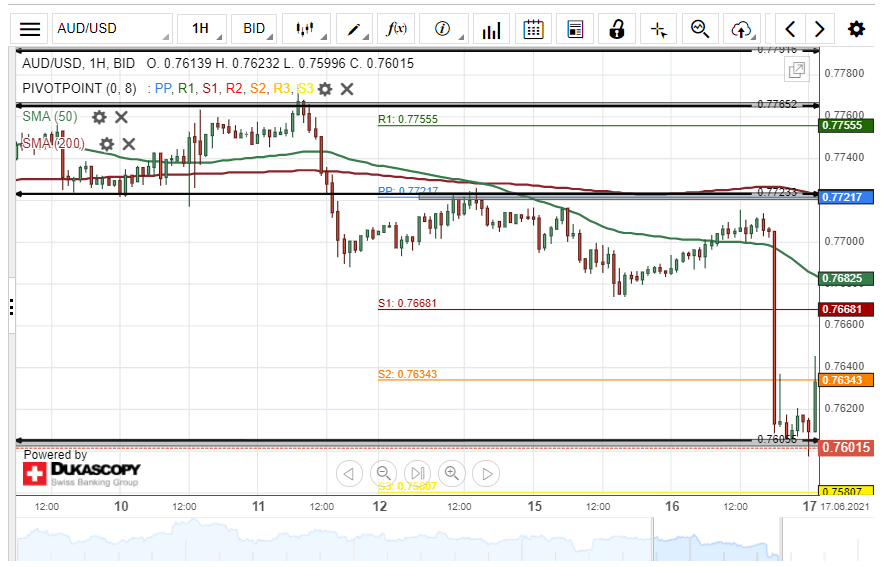This screenshot has height=567, width=884.
Task: Click the SMA 0.76825 price tag
Action: [x=846, y=278]
